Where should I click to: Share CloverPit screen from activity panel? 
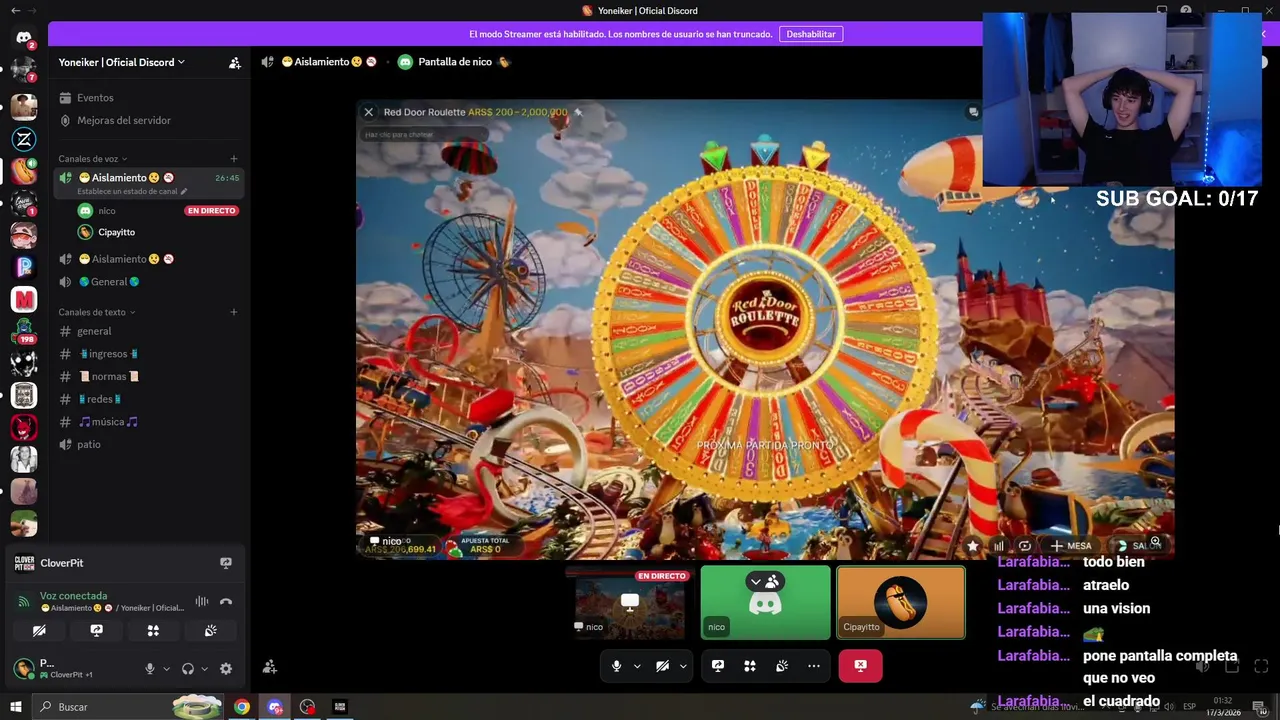(x=226, y=563)
